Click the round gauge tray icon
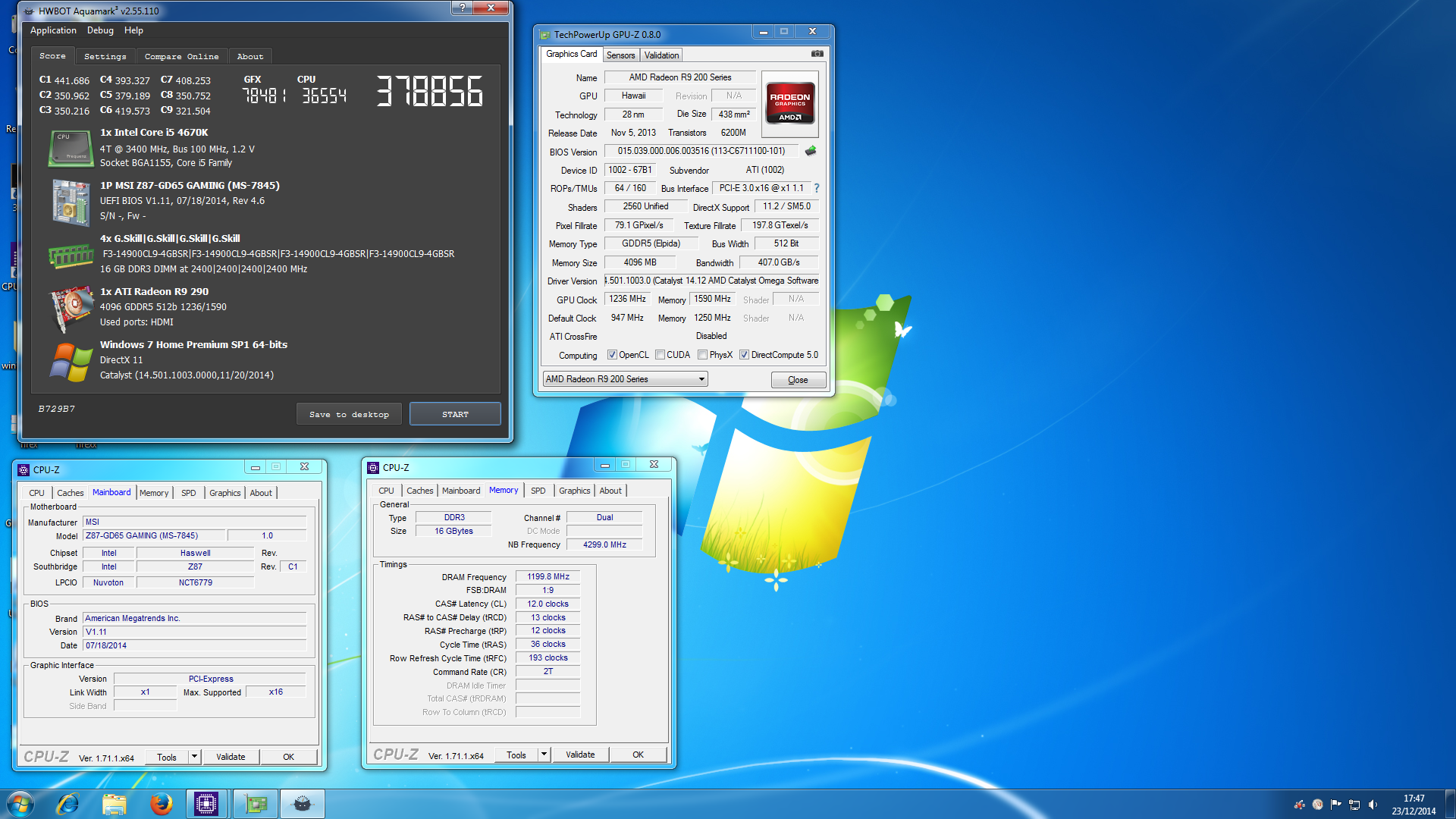 1317,805
